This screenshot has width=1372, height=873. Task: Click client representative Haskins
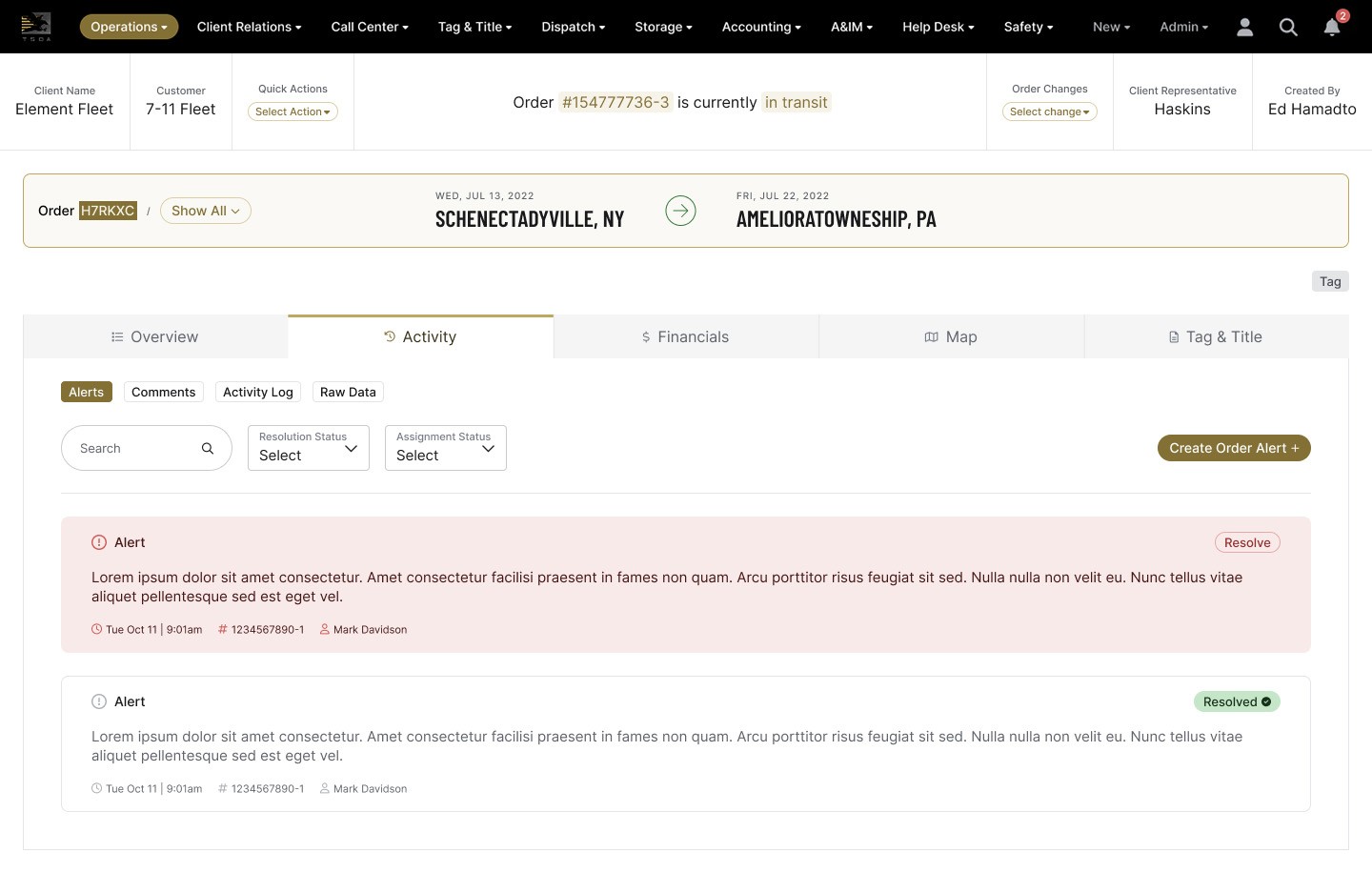tap(1182, 109)
